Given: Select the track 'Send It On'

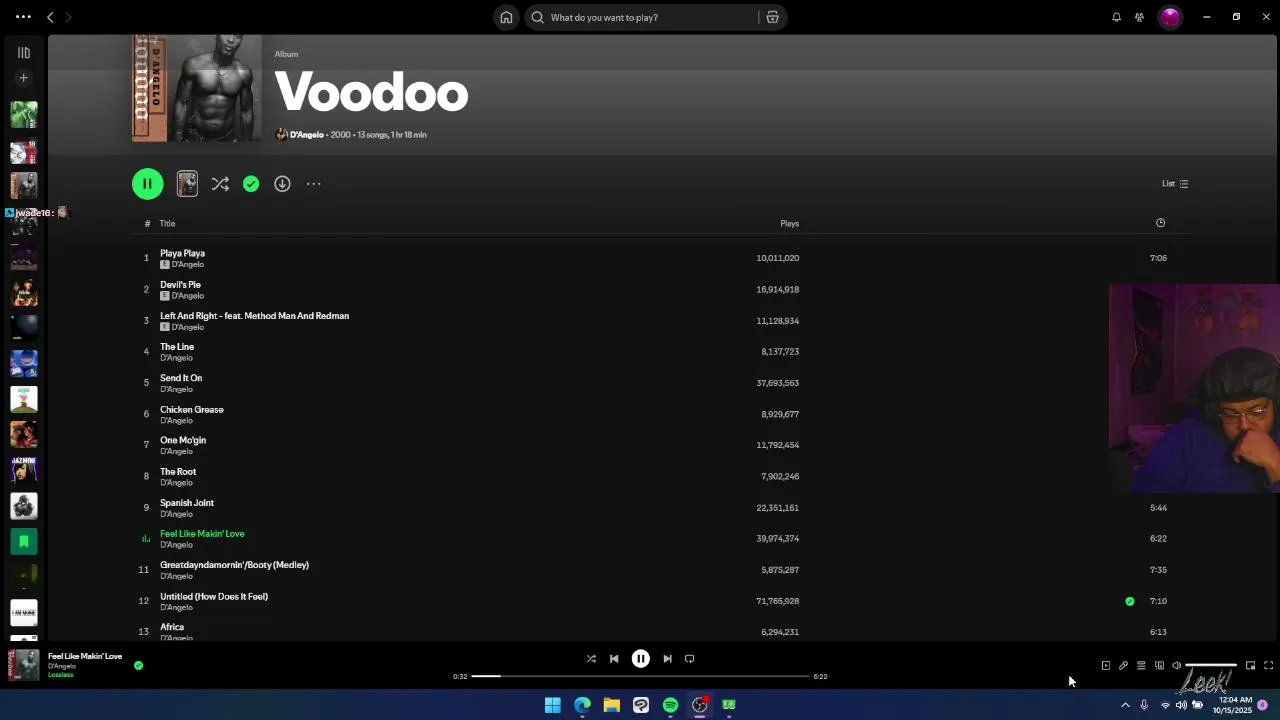Looking at the screenshot, I should [181, 378].
